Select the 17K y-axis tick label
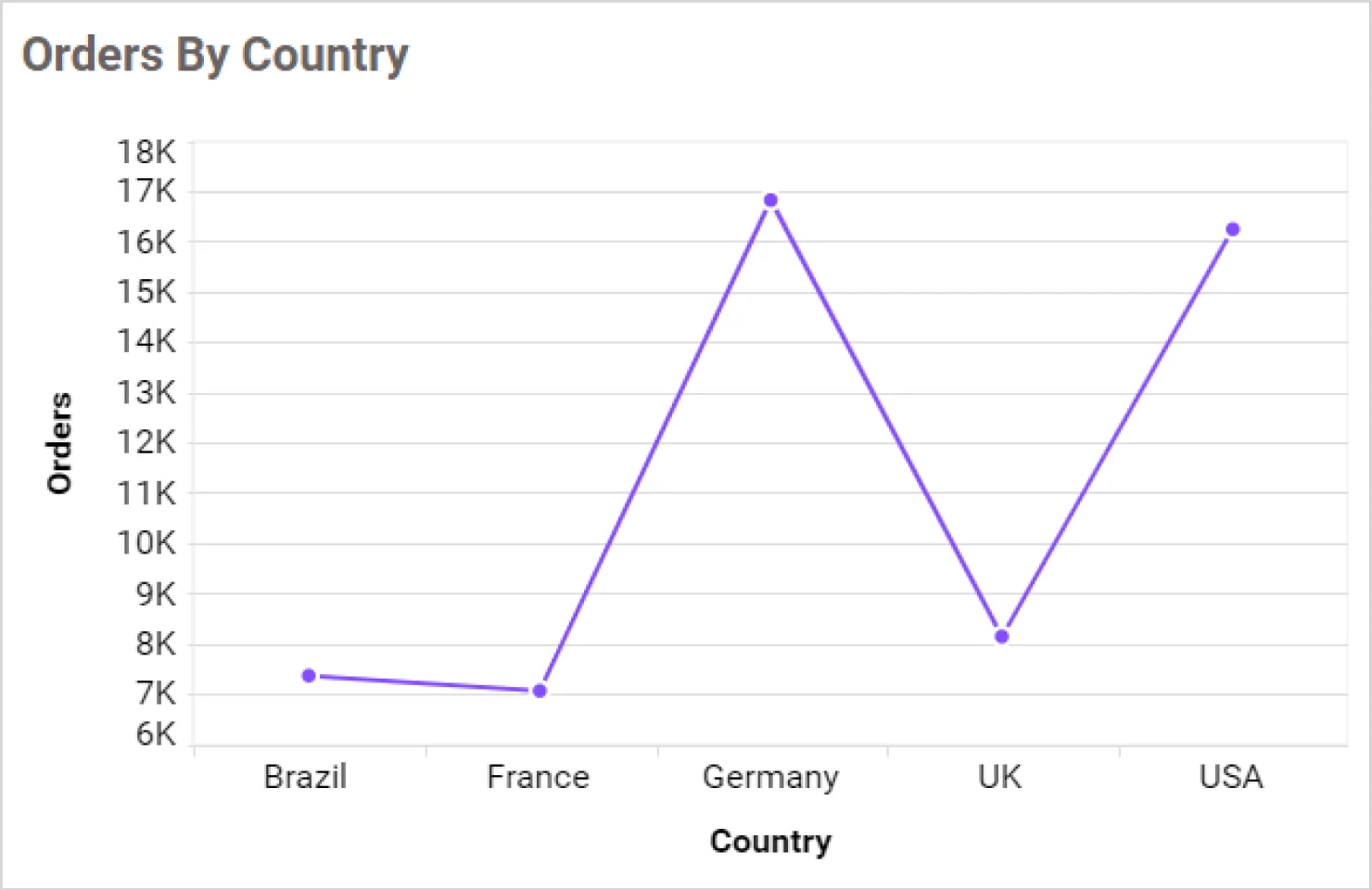 click(146, 191)
